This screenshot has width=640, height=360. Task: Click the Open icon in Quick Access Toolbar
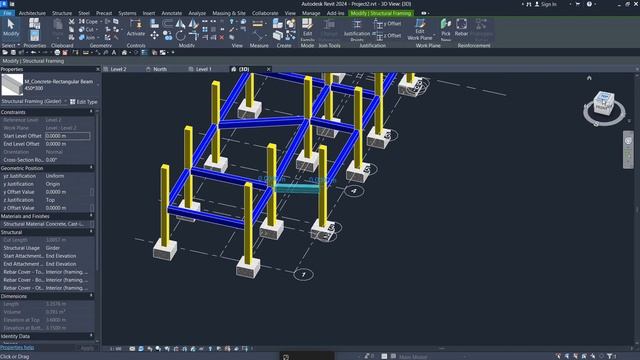coord(5,53)
